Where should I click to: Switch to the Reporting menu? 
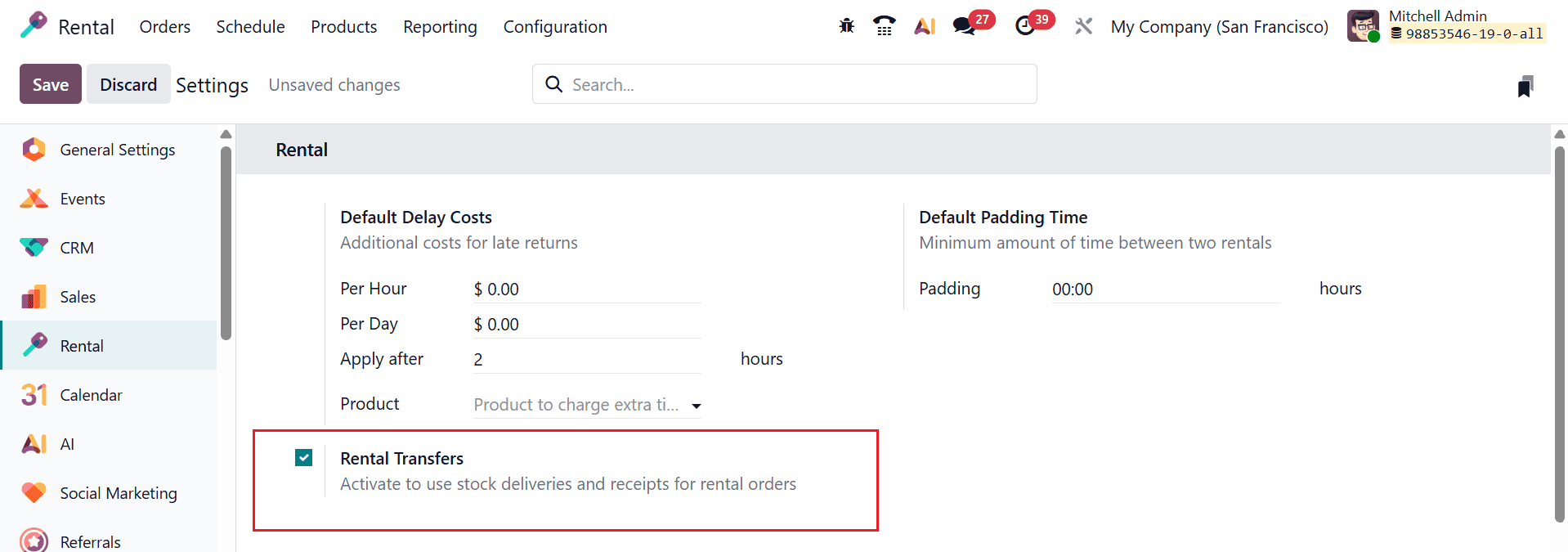point(440,25)
